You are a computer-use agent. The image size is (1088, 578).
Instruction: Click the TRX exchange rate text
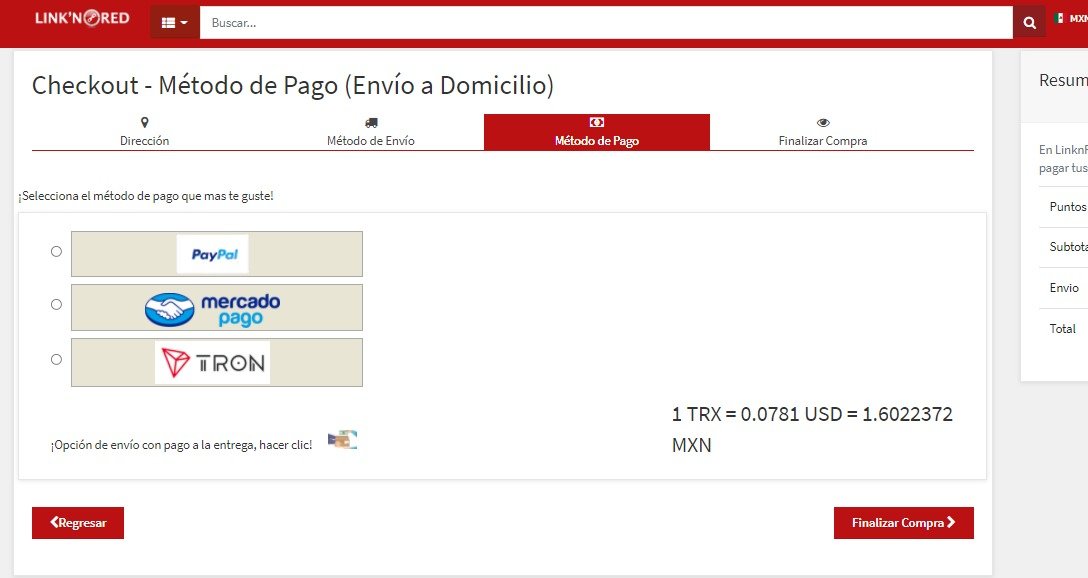click(812, 429)
